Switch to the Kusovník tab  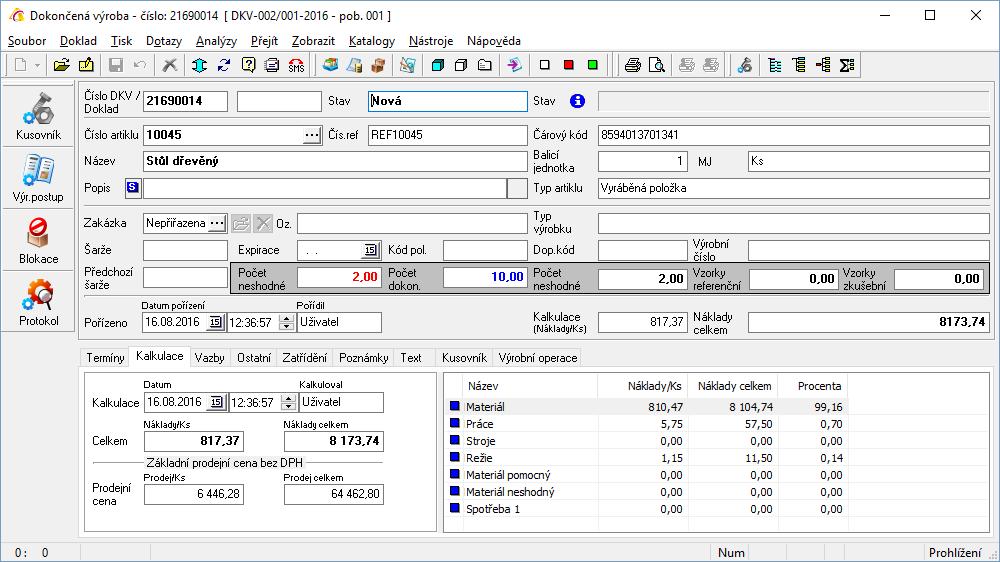pyautogui.click(x=464, y=358)
